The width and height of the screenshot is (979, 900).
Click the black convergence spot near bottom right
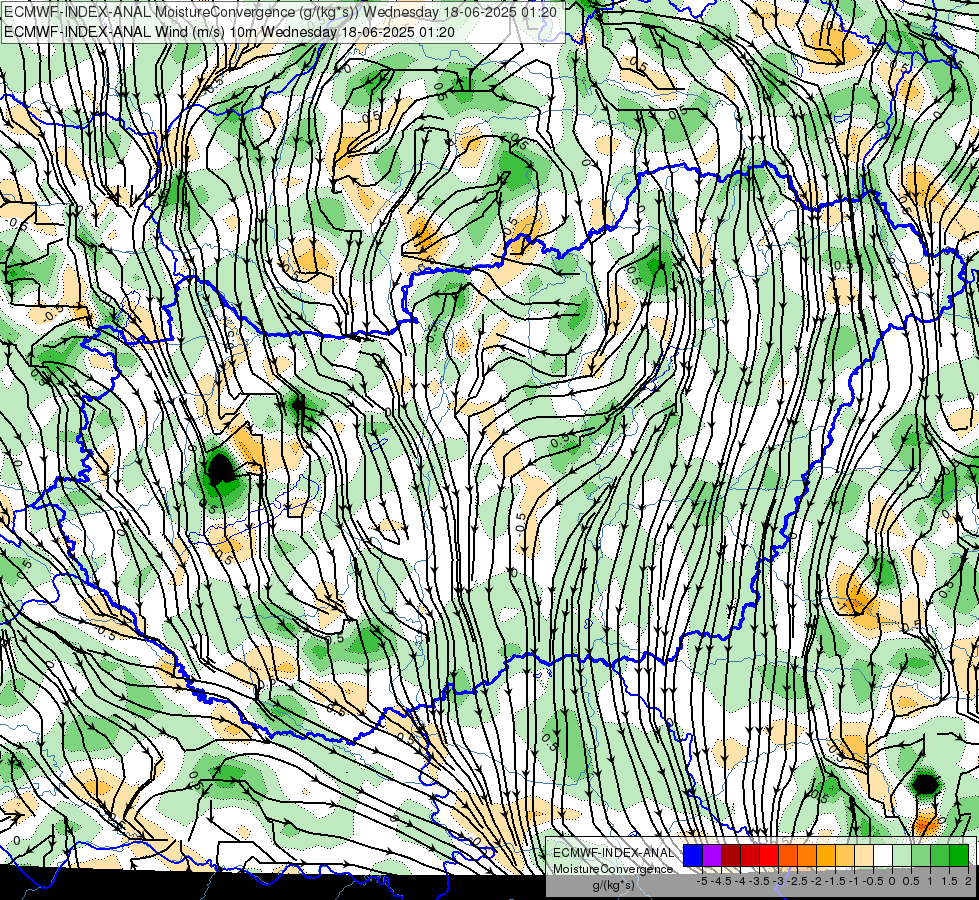pyautogui.click(x=925, y=783)
